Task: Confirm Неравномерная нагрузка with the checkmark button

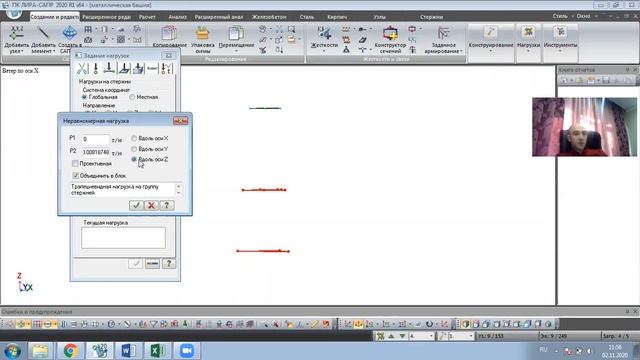Action: click(136, 205)
